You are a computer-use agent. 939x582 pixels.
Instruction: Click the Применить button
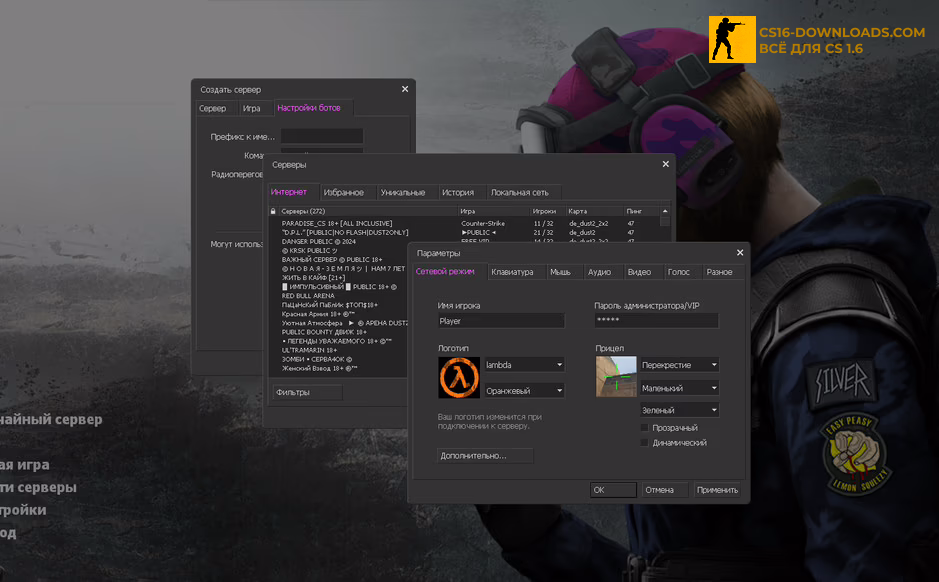(717, 490)
